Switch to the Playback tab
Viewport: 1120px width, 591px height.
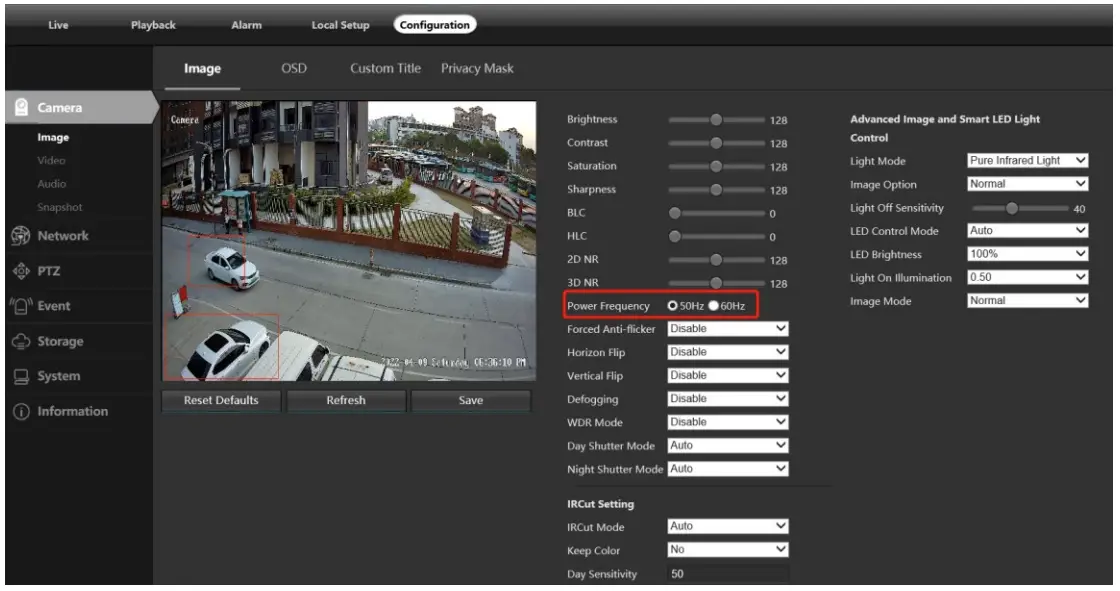[x=153, y=25]
